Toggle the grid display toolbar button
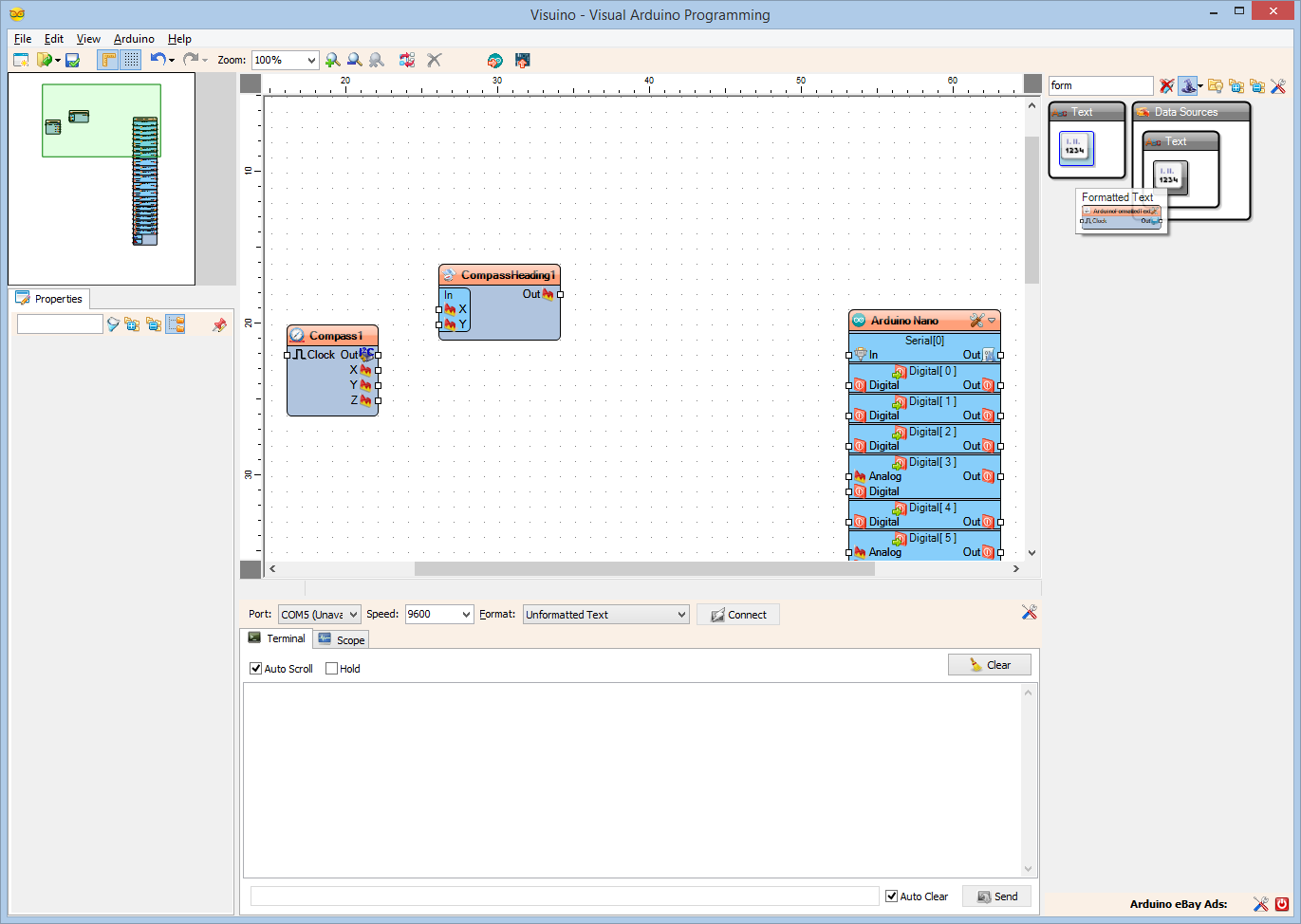Image resolution: width=1301 pixels, height=924 pixels. 131,60
